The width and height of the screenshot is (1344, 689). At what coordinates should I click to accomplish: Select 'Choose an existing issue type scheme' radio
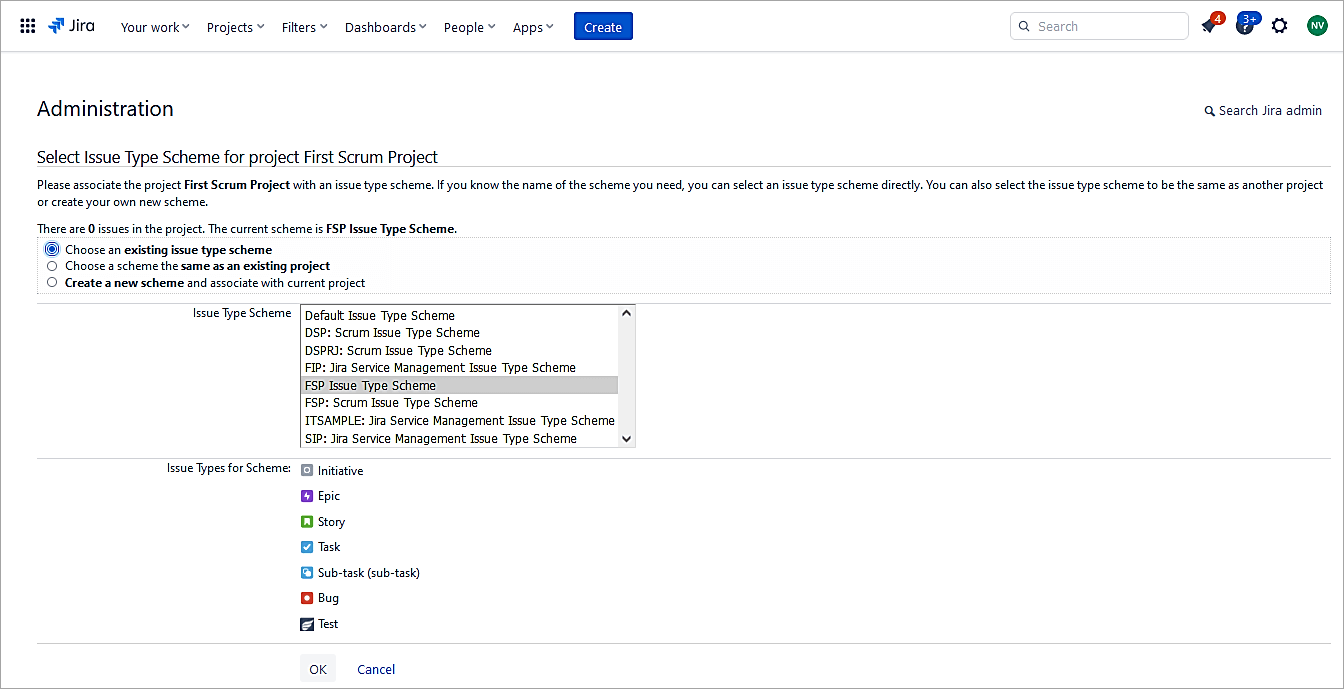point(52,250)
